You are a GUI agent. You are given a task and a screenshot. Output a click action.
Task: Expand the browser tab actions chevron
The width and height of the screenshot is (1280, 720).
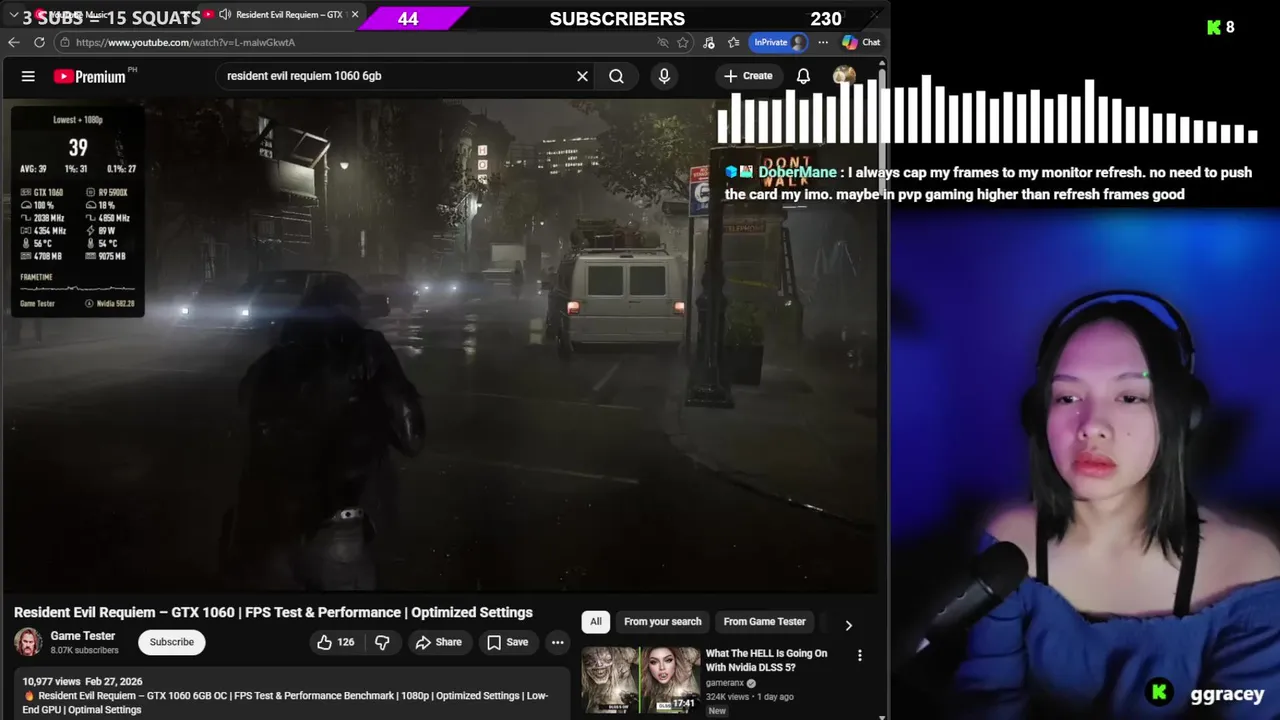click(x=14, y=15)
